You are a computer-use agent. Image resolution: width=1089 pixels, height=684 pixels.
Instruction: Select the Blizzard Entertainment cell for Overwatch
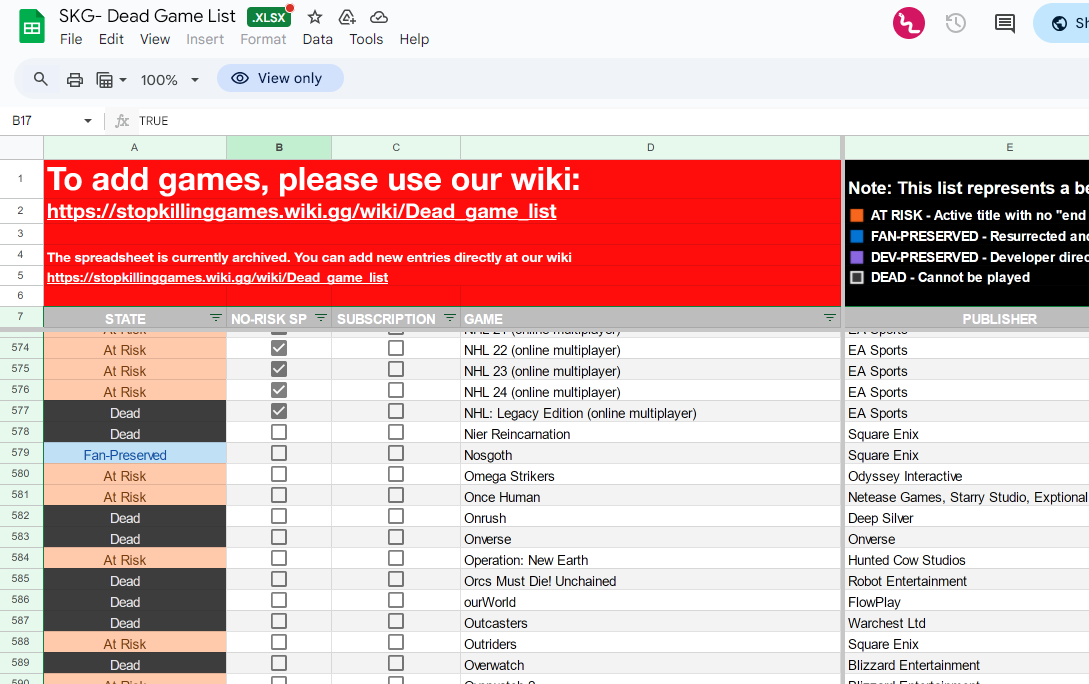(967, 664)
